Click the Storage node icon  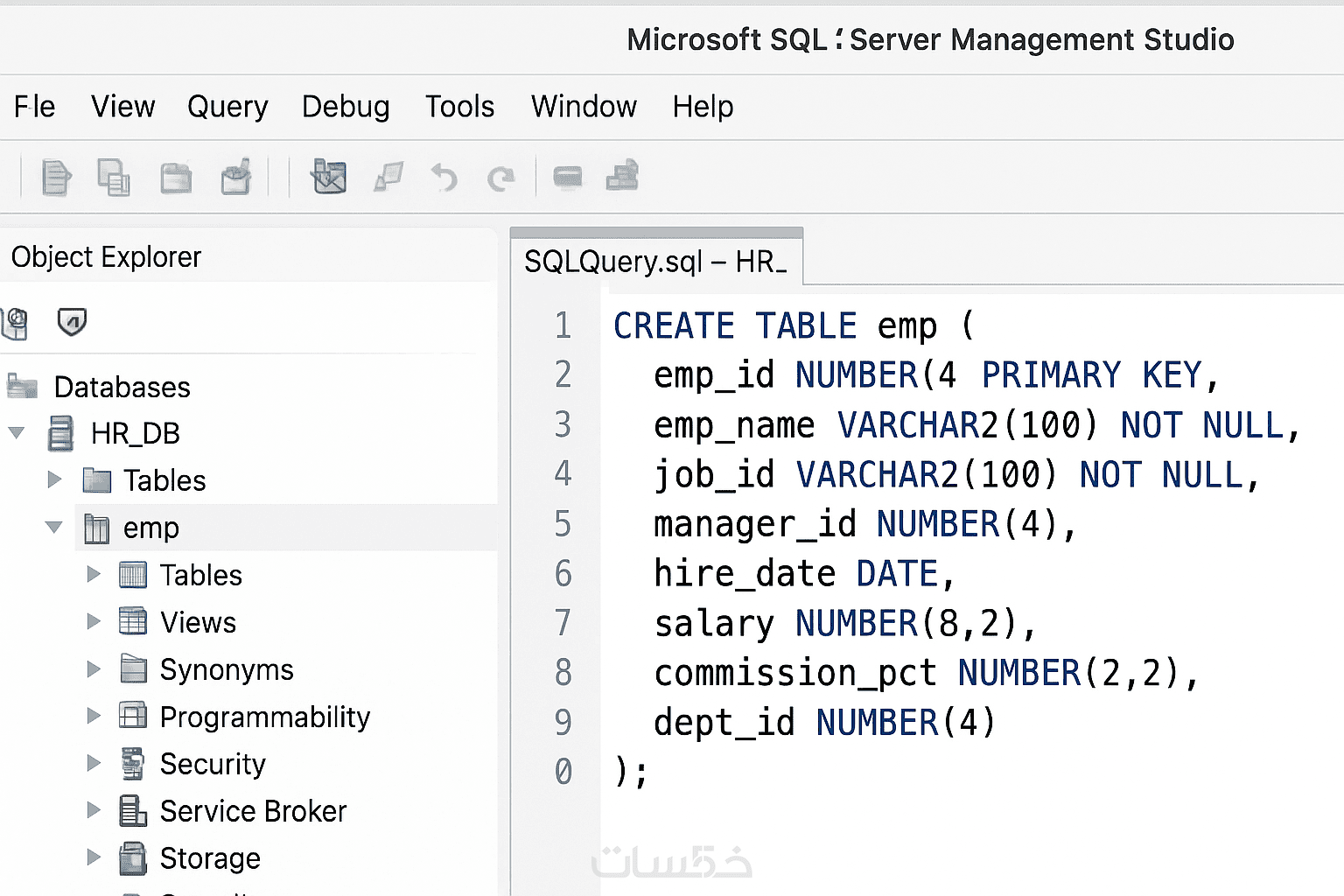[x=133, y=858]
